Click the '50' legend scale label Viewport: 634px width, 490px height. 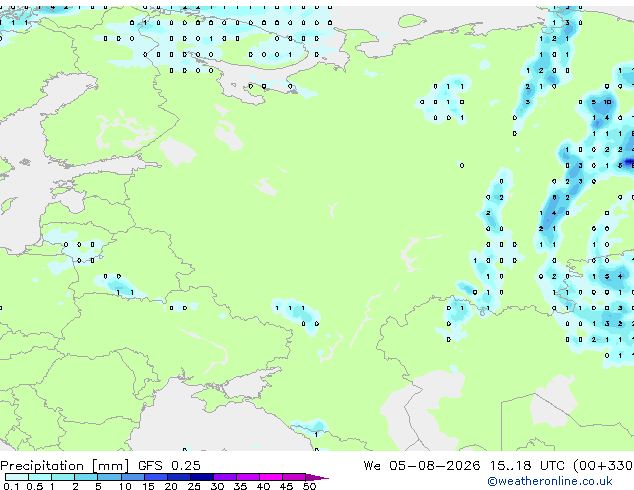310,486
